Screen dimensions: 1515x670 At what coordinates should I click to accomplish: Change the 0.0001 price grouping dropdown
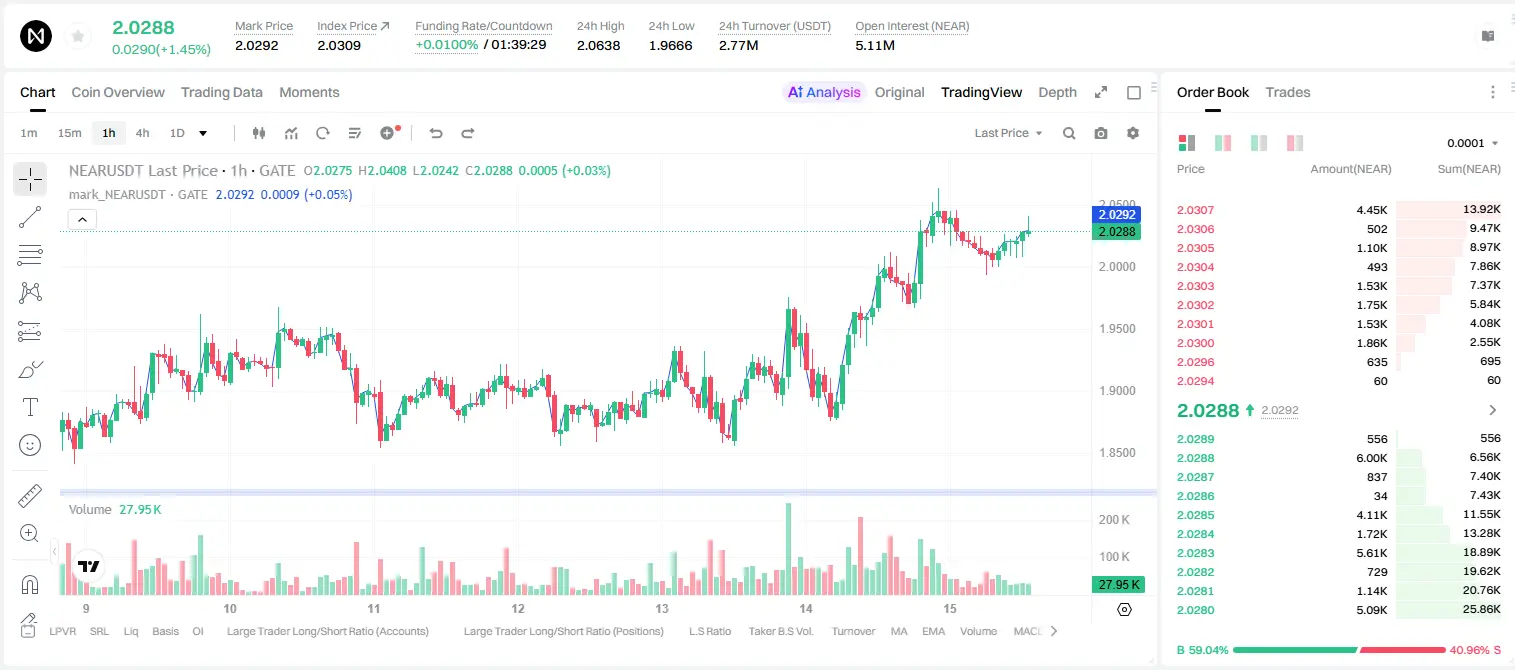coord(1472,143)
